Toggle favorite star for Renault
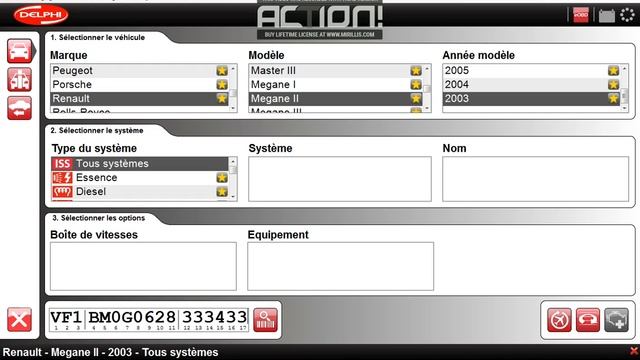The image size is (640, 360). point(222,98)
